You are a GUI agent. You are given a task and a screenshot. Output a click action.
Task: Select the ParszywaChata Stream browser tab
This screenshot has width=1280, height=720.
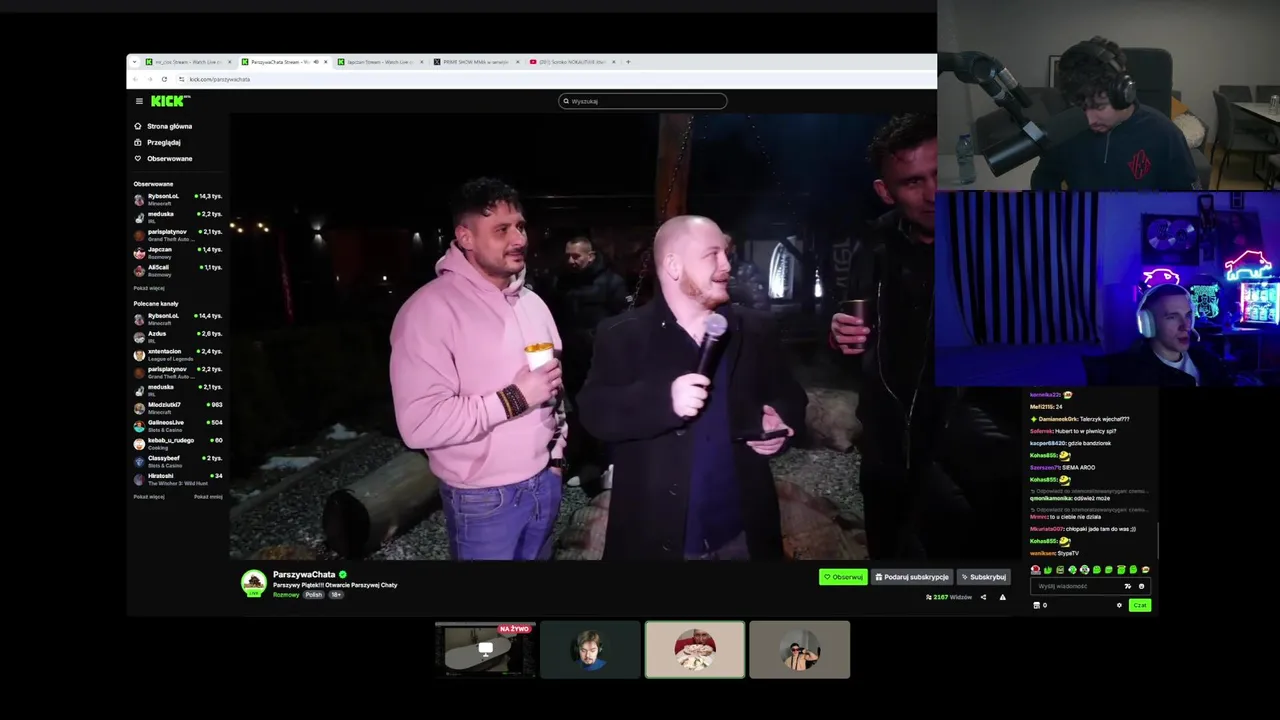tap(283, 62)
